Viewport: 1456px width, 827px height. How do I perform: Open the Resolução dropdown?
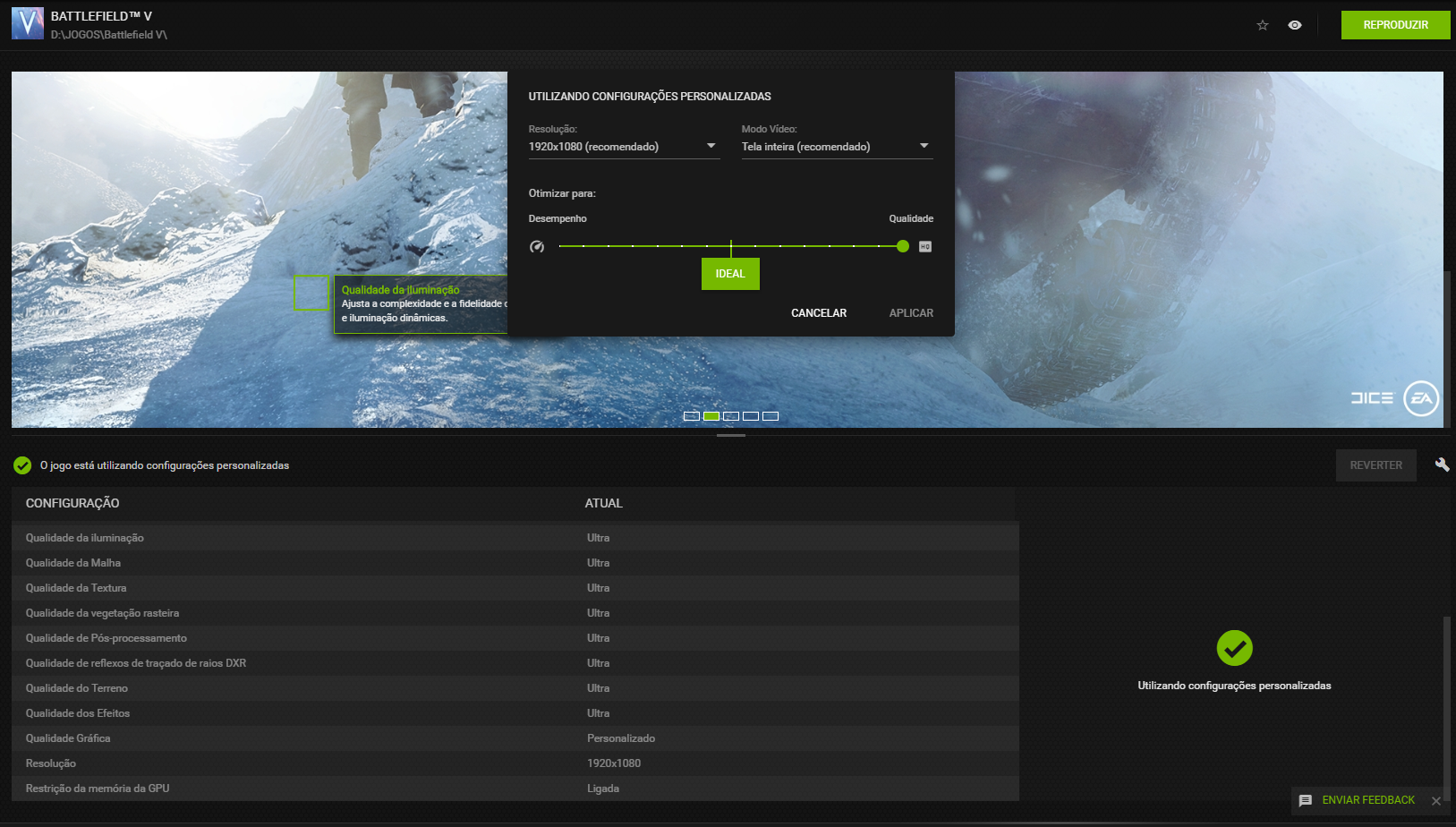[624, 147]
